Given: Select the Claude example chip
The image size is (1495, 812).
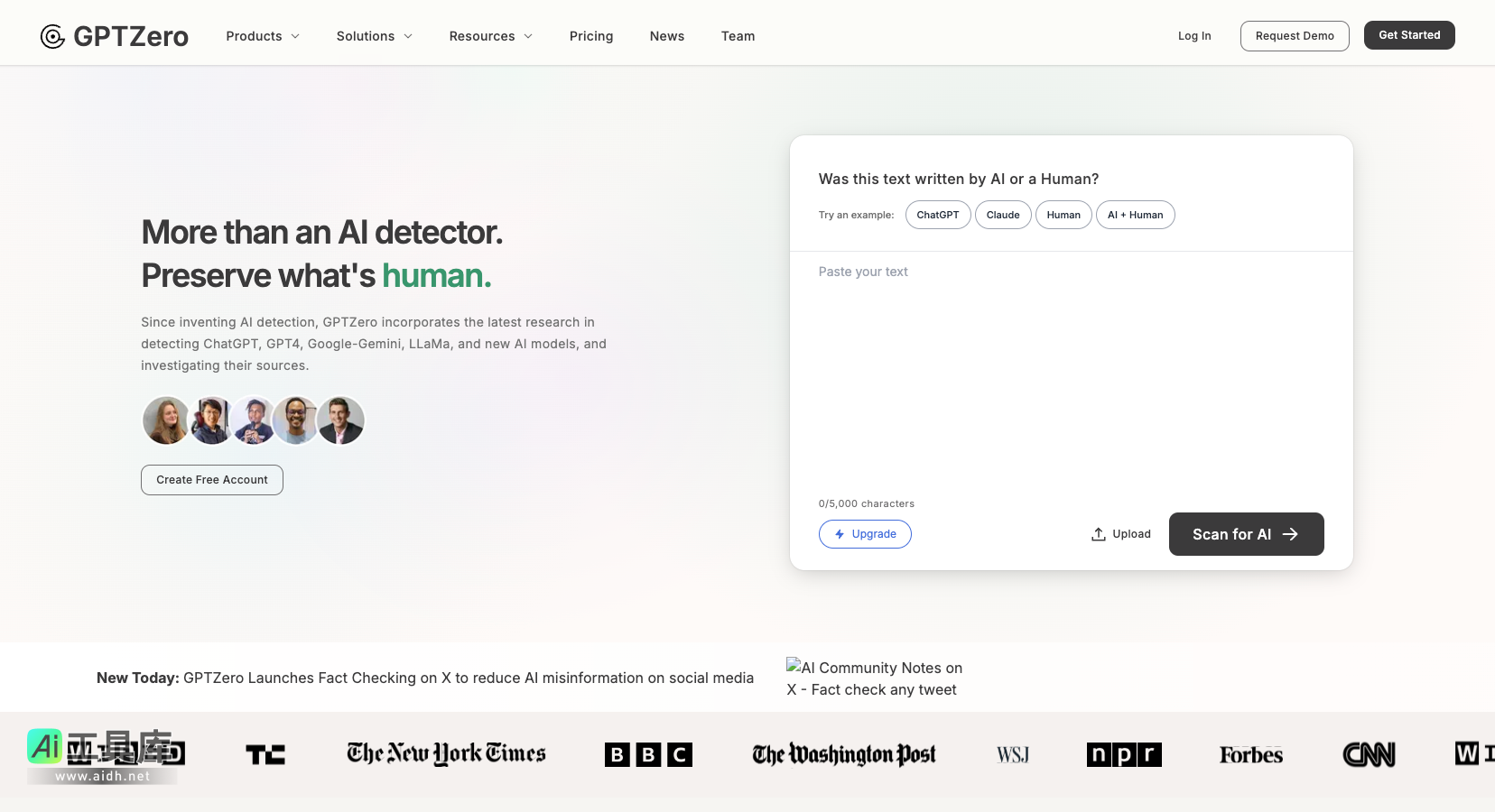Looking at the screenshot, I should pos(1003,215).
